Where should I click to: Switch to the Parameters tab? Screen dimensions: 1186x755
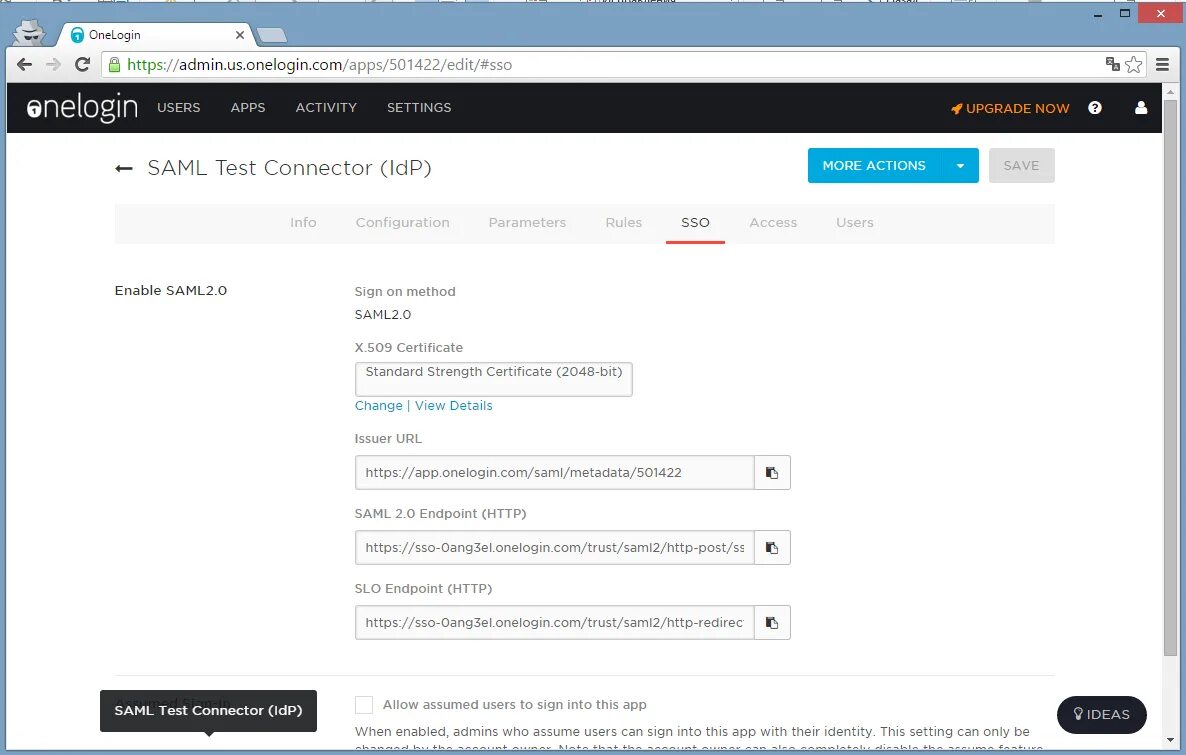pos(527,222)
